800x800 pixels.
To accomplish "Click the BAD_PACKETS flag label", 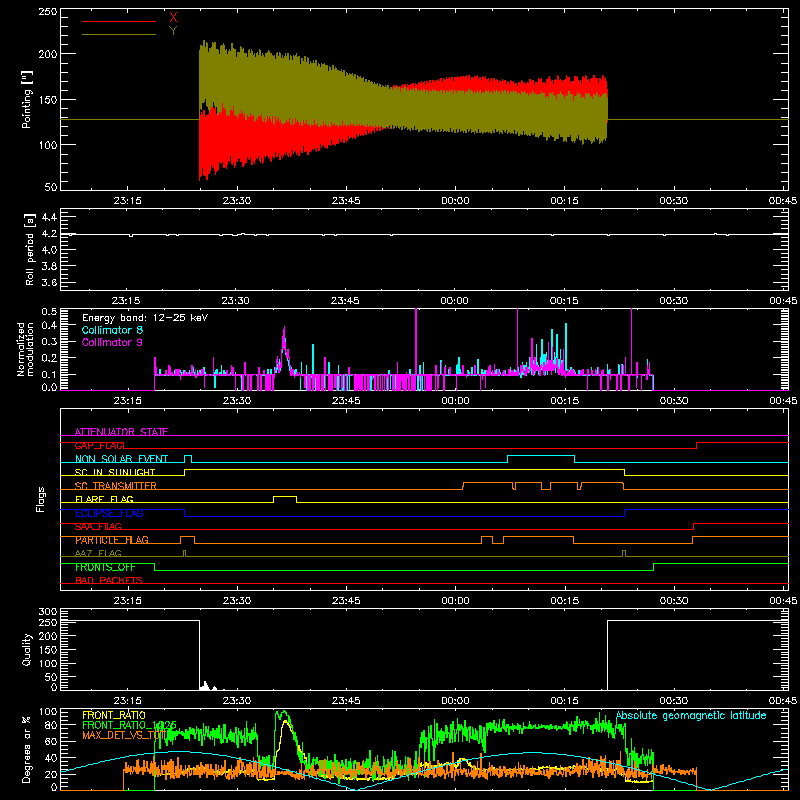I will tap(109, 580).
